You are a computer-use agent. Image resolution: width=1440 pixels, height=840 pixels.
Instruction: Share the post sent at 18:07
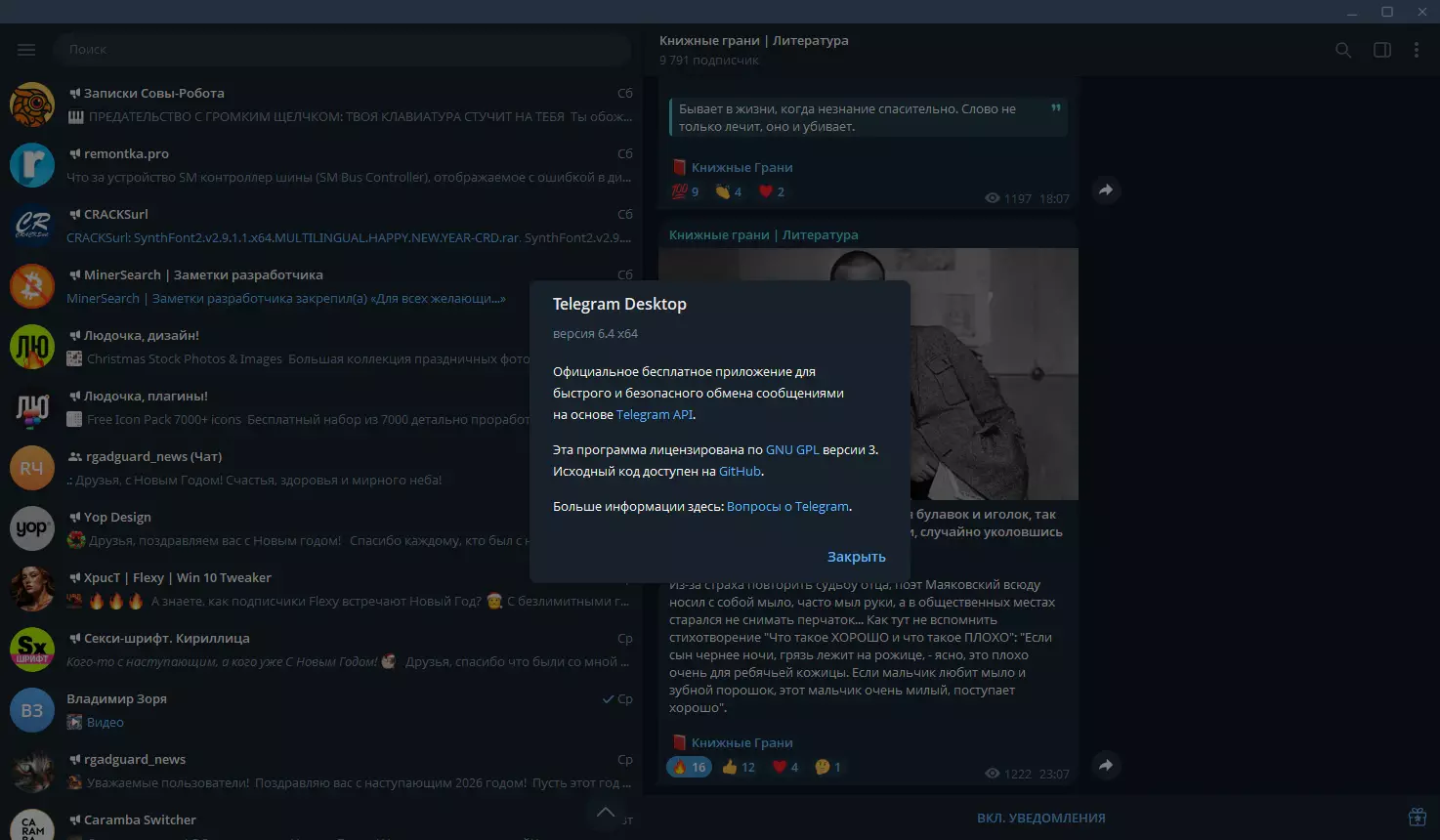(x=1106, y=190)
